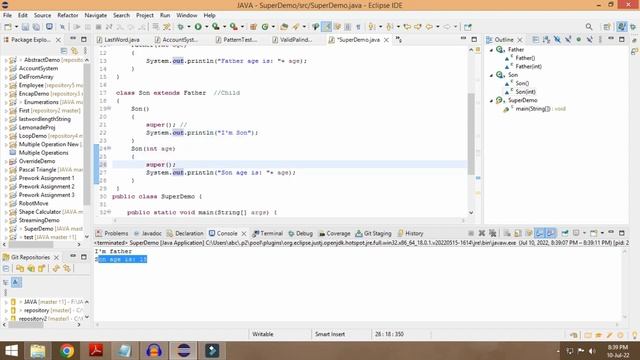Click the Debug bug icon in the toolbar
Screen dimensions: 640x360
tap(180, 27)
